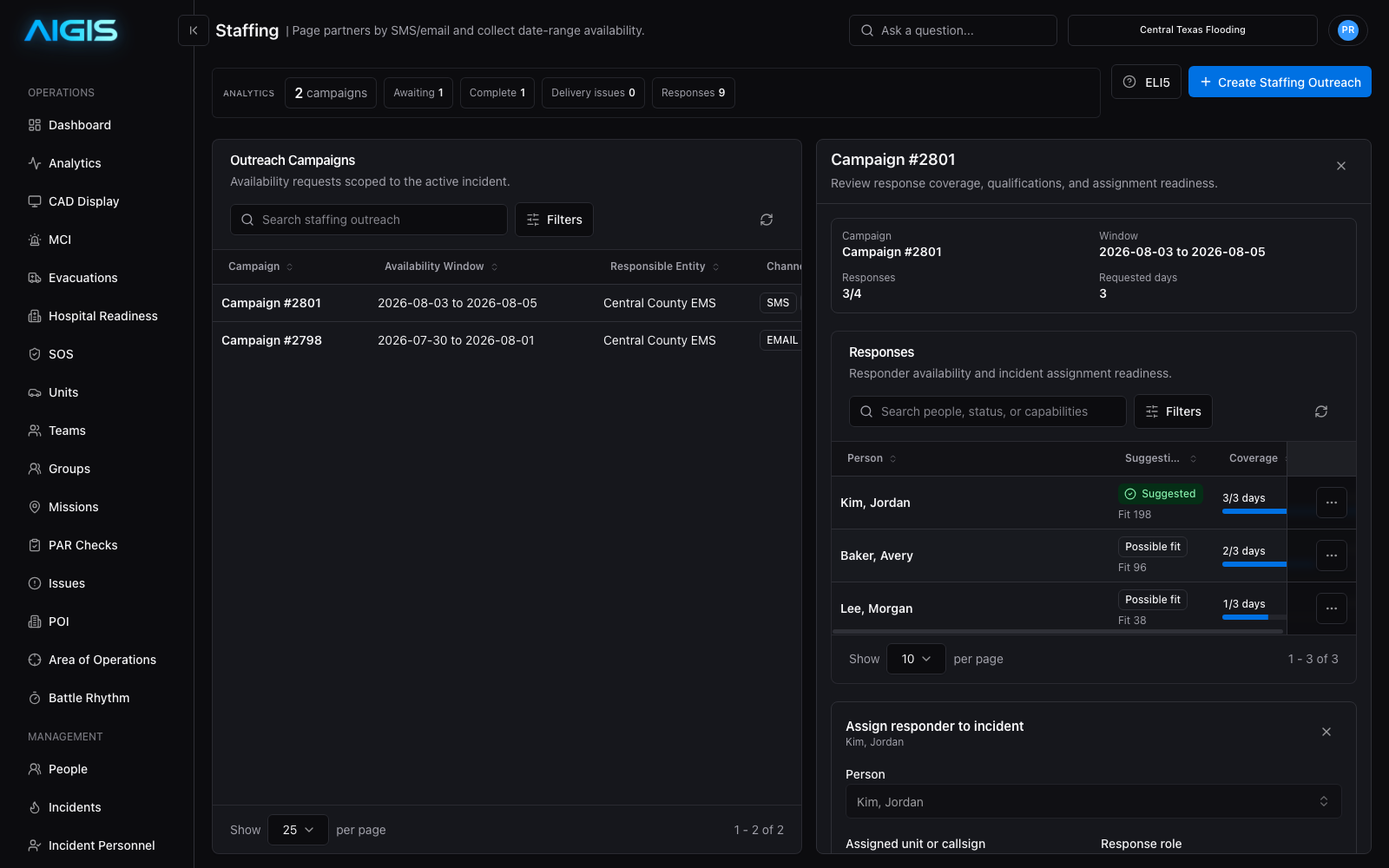Image resolution: width=1389 pixels, height=868 pixels.
Task: Click Baker, Avery 2/3 days coverage bar
Action: 1254,564
